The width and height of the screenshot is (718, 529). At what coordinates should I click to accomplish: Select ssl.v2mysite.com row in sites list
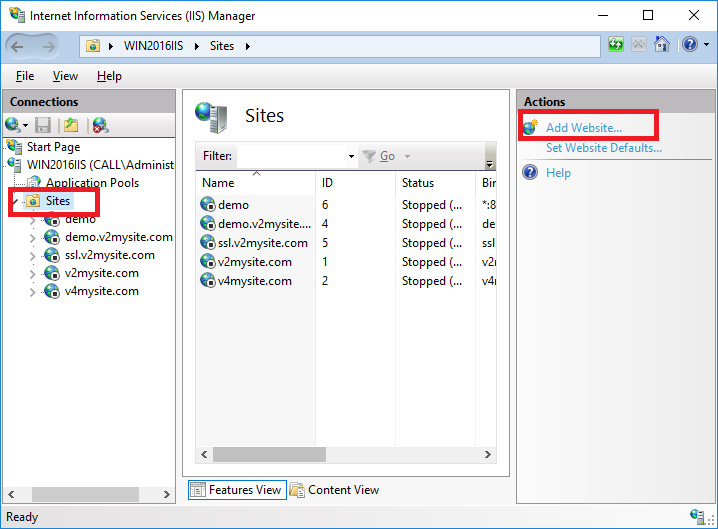[x=346, y=243]
